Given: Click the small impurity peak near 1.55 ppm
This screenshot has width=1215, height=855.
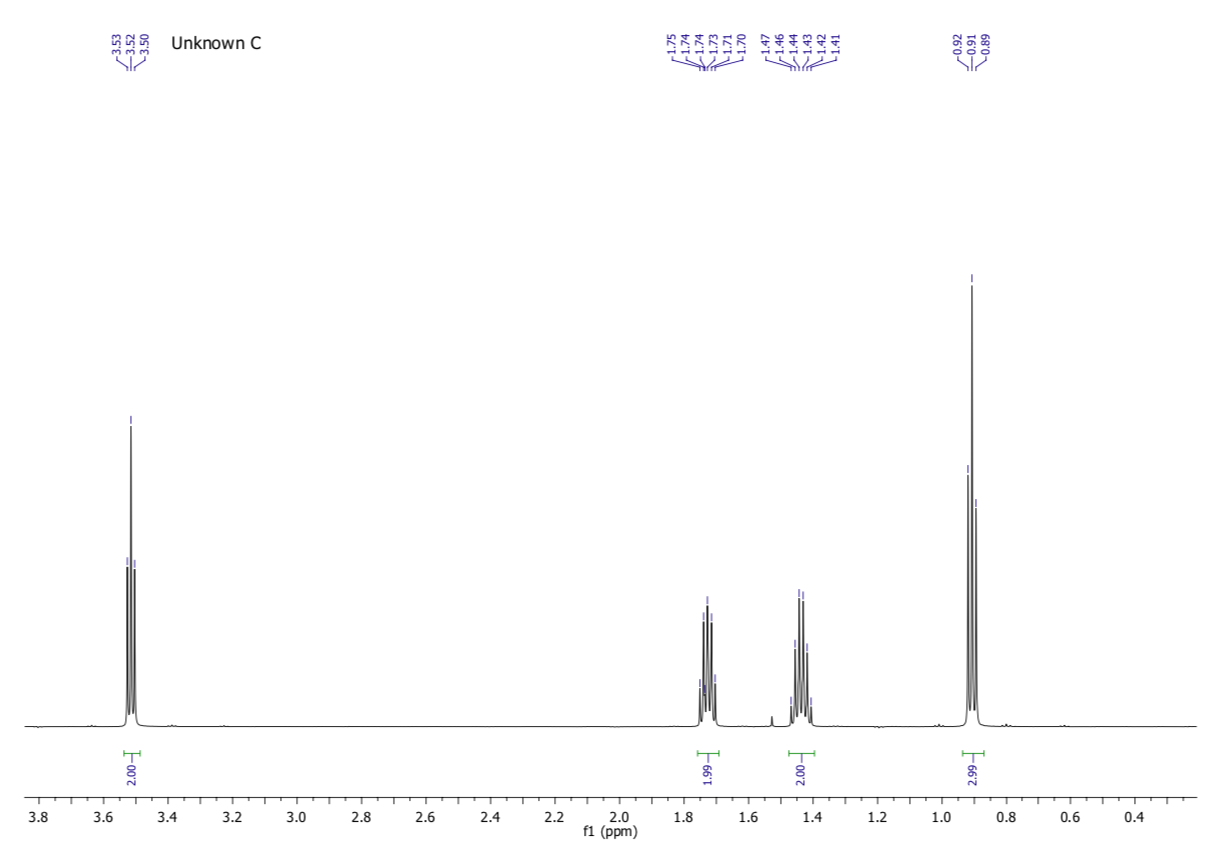Looking at the screenshot, I should click(x=771, y=718).
